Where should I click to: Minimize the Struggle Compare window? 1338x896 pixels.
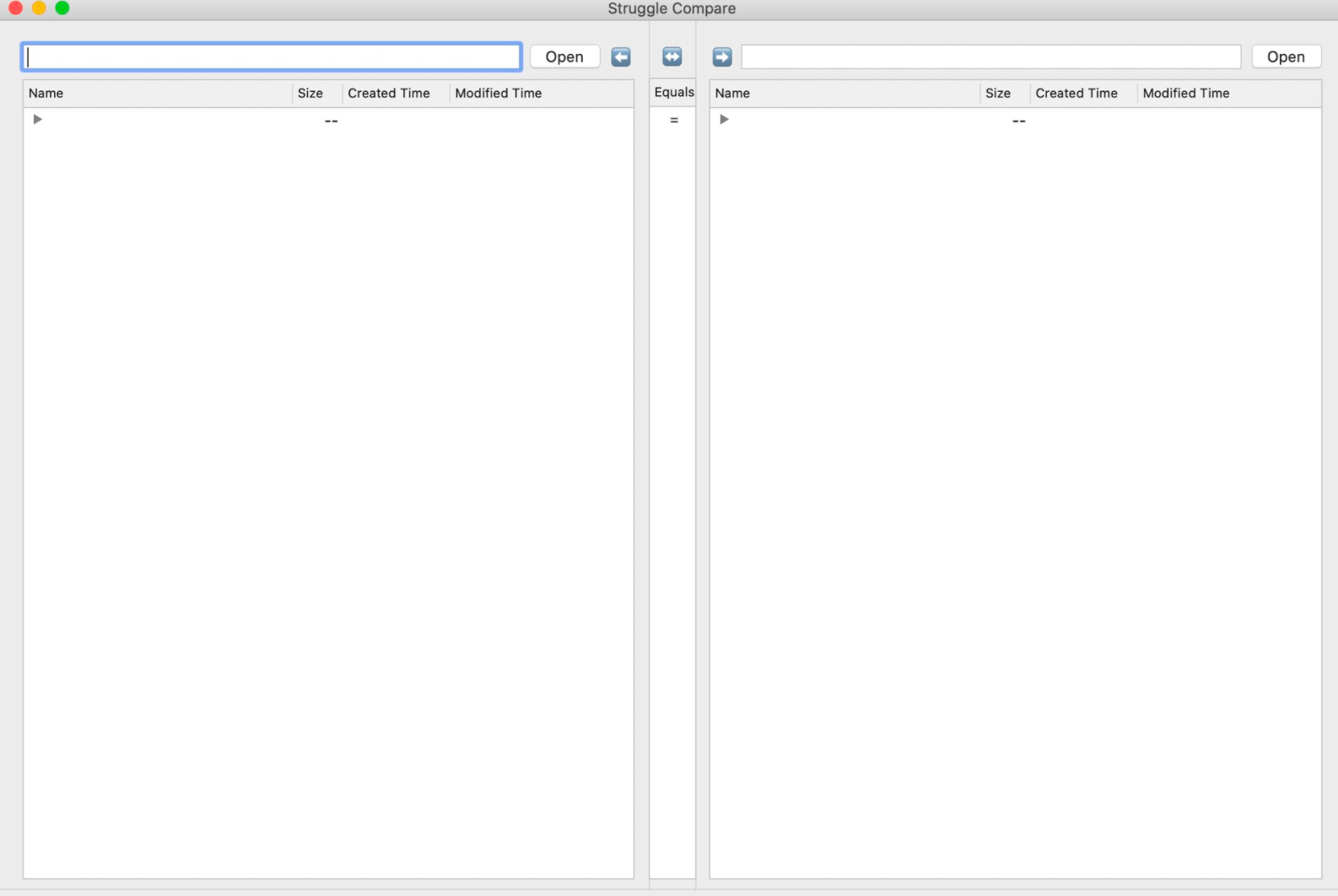click(39, 8)
